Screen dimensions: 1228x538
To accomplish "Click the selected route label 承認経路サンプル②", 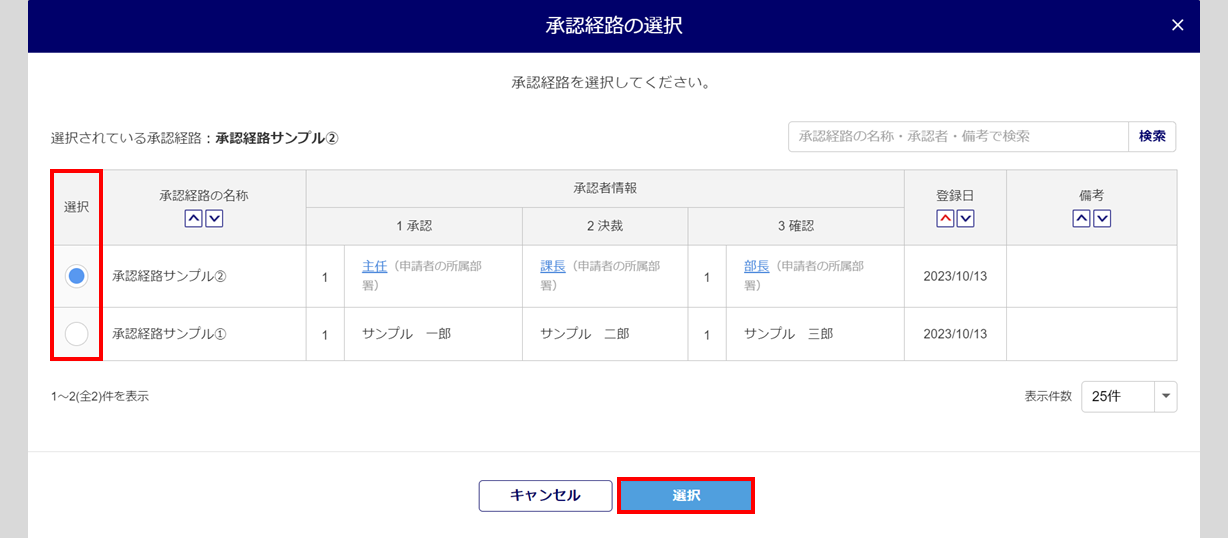I will [x=277, y=137].
